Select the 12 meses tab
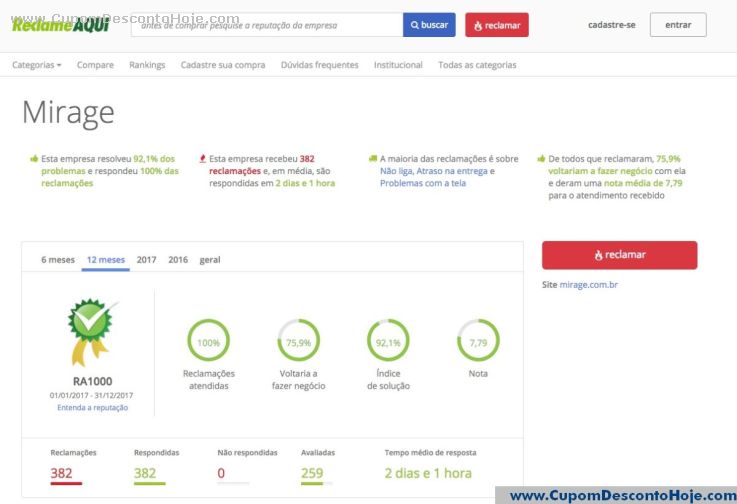Image resolution: width=737 pixels, height=504 pixels. tap(106, 260)
